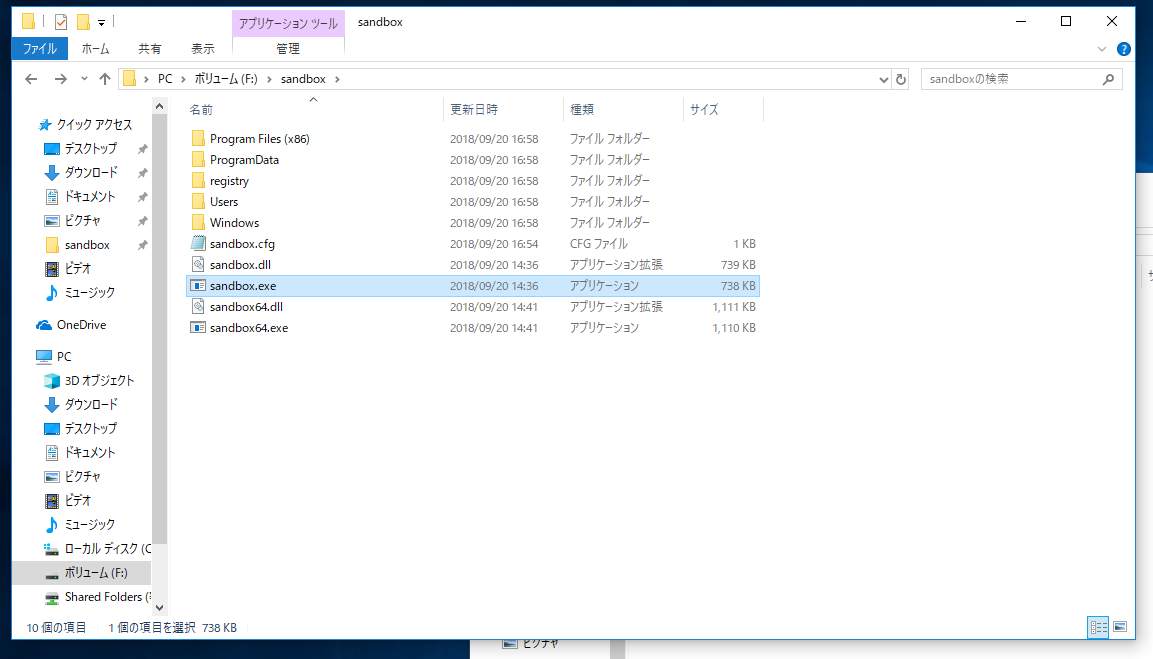The image size is (1153, 659).
Task: Open 3D オブジェクト under PC
Action: coord(99,381)
